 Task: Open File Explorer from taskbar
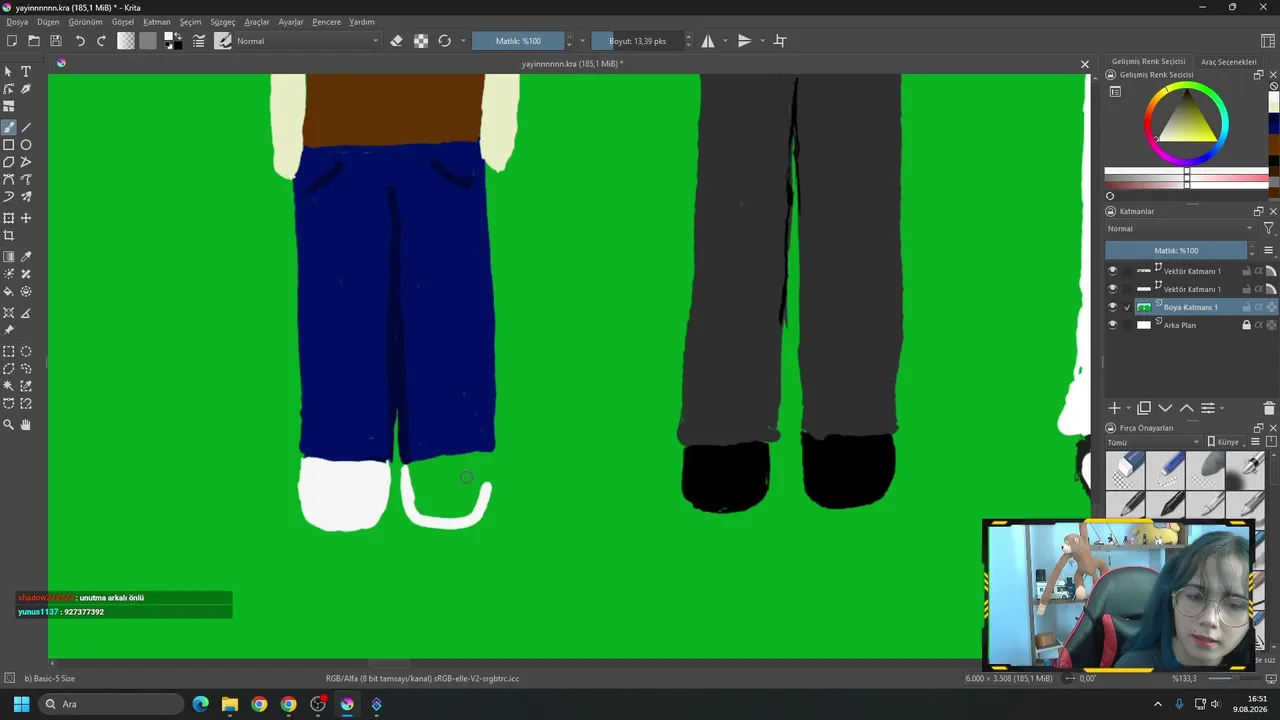click(x=230, y=704)
